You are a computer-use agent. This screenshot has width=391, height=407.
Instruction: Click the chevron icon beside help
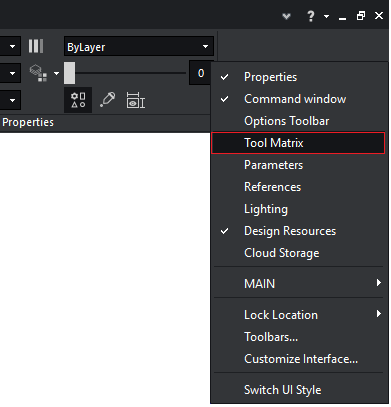point(286,16)
